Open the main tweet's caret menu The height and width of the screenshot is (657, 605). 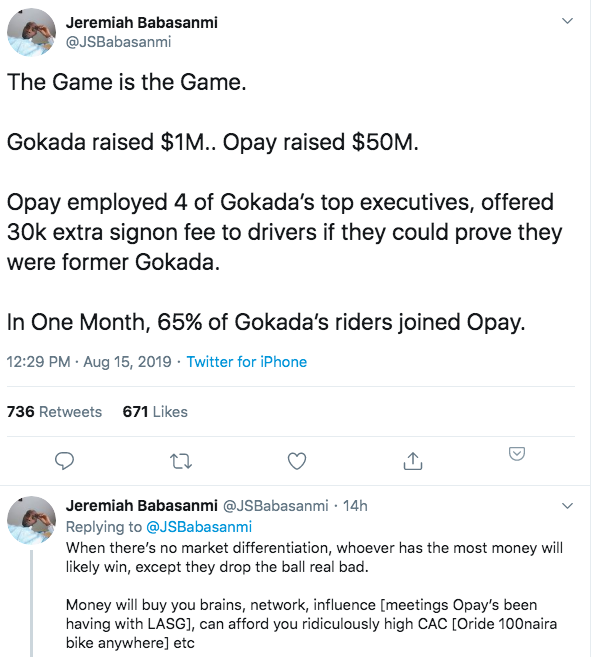click(x=568, y=20)
